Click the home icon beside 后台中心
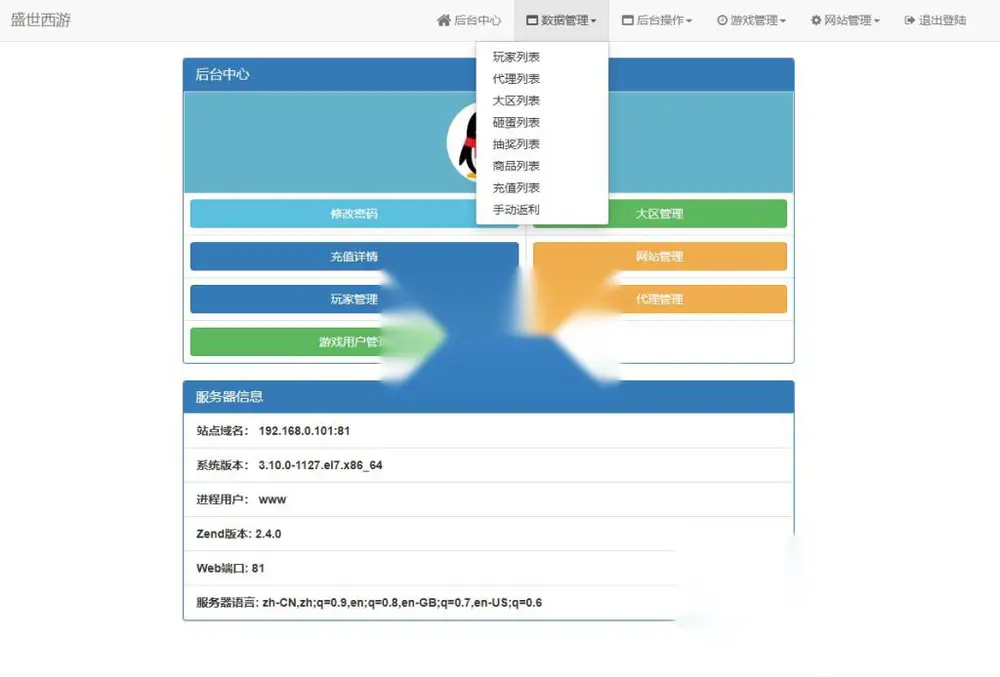 pyautogui.click(x=444, y=20)
